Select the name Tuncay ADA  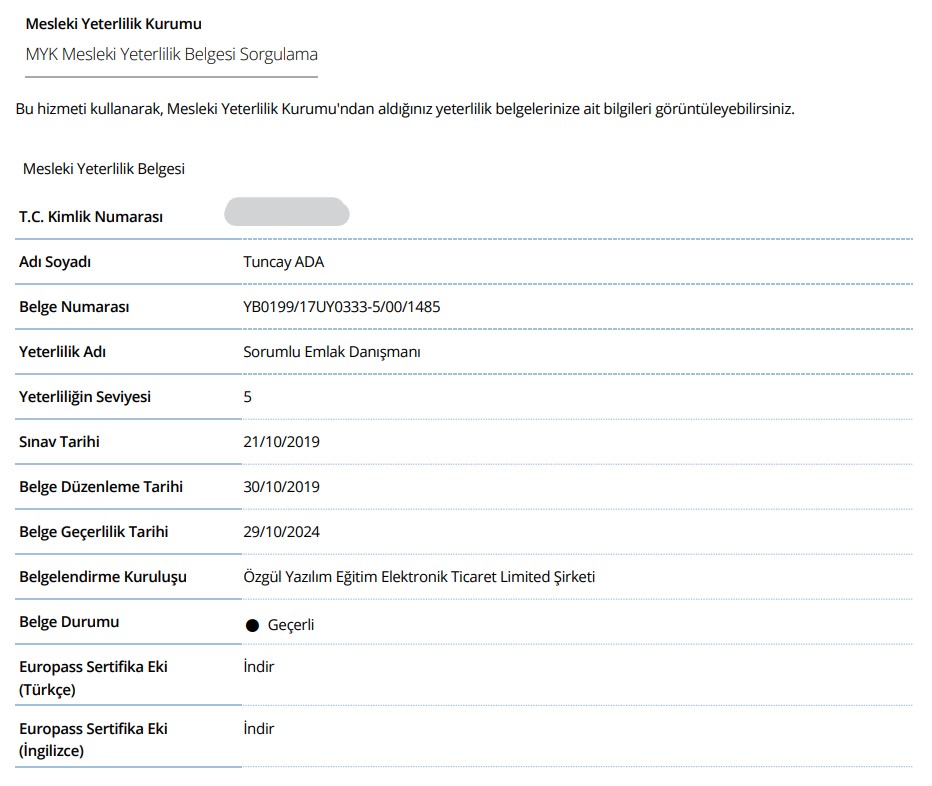pos(284,262)
